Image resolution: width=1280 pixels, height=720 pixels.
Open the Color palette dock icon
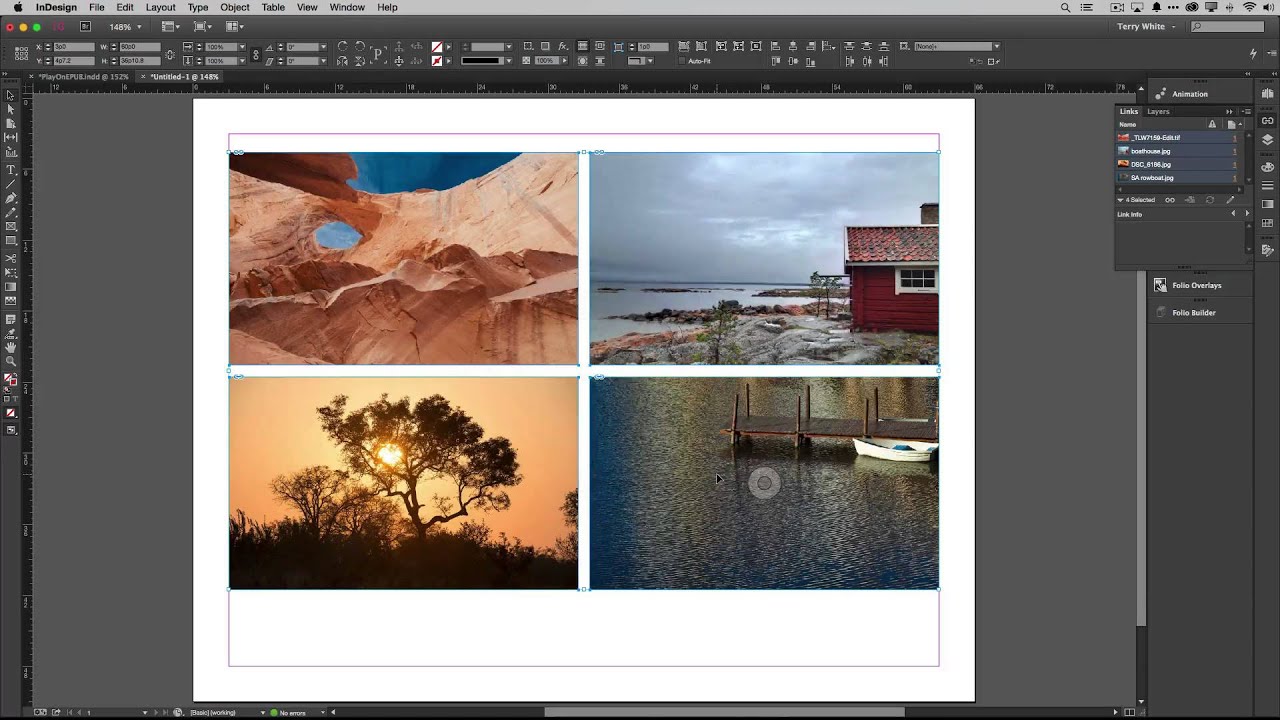point(1267,167)
